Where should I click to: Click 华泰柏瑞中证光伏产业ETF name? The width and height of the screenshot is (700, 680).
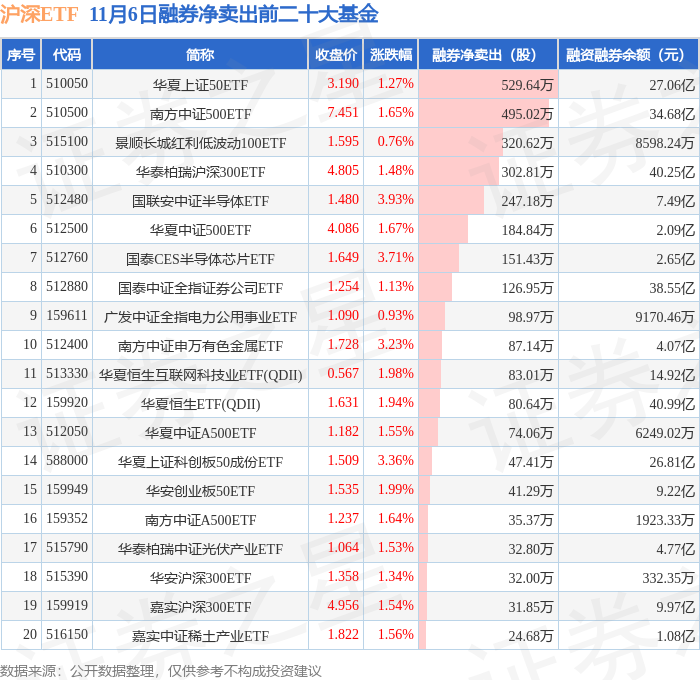200,549
